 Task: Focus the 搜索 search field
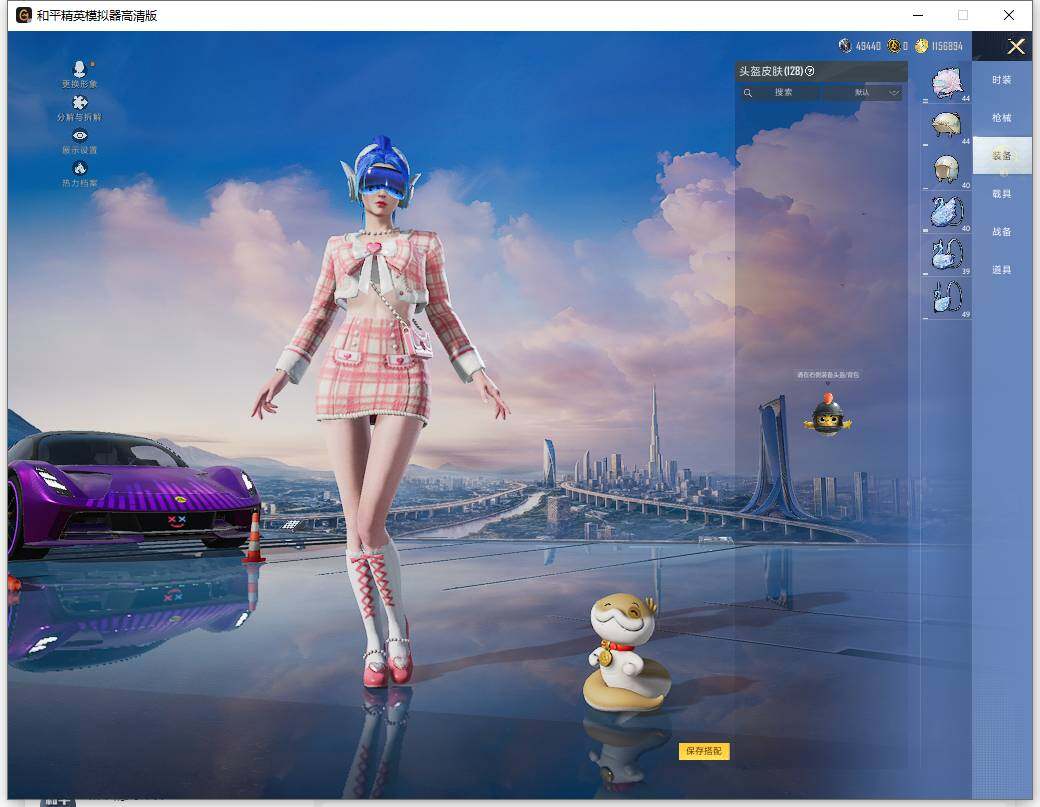tap(780, 93)
